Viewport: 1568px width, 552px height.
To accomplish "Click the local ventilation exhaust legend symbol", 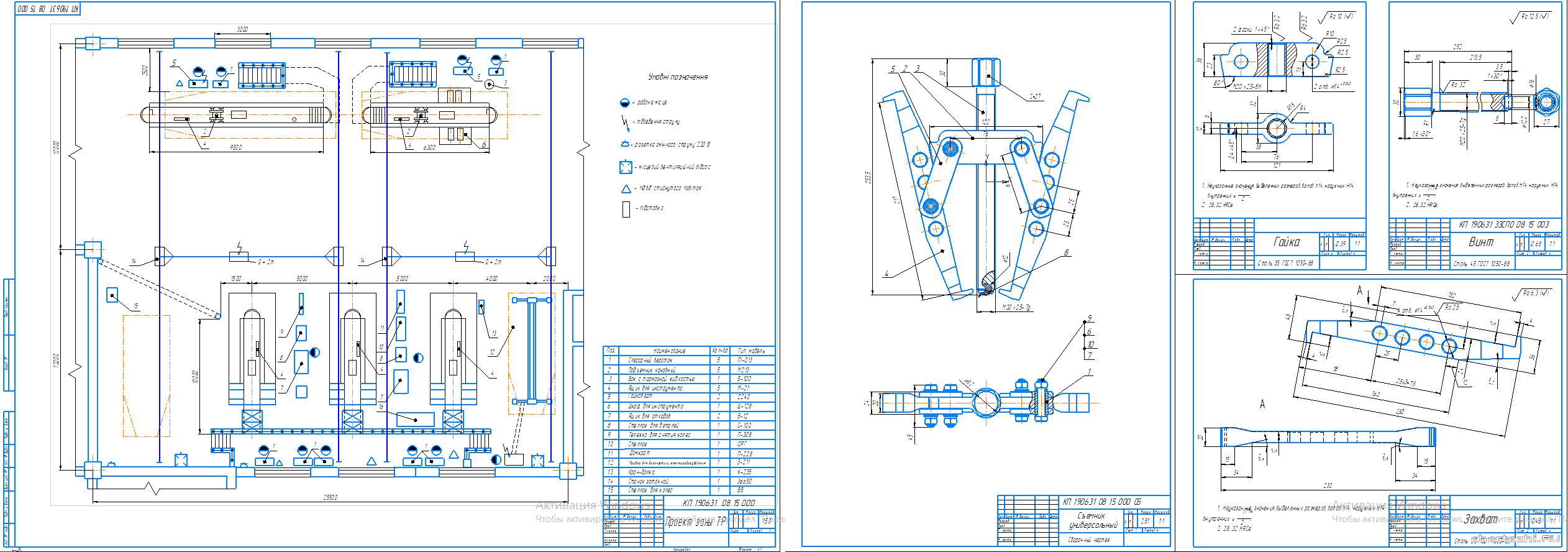I will point(626,167).
